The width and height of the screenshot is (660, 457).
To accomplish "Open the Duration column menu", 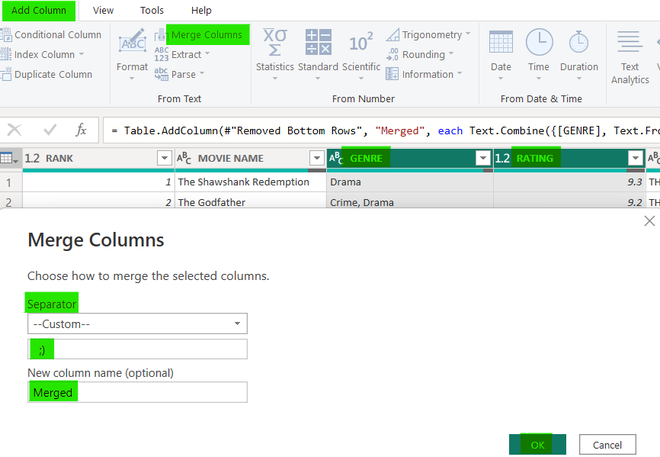I will click(x=579, y=55).
